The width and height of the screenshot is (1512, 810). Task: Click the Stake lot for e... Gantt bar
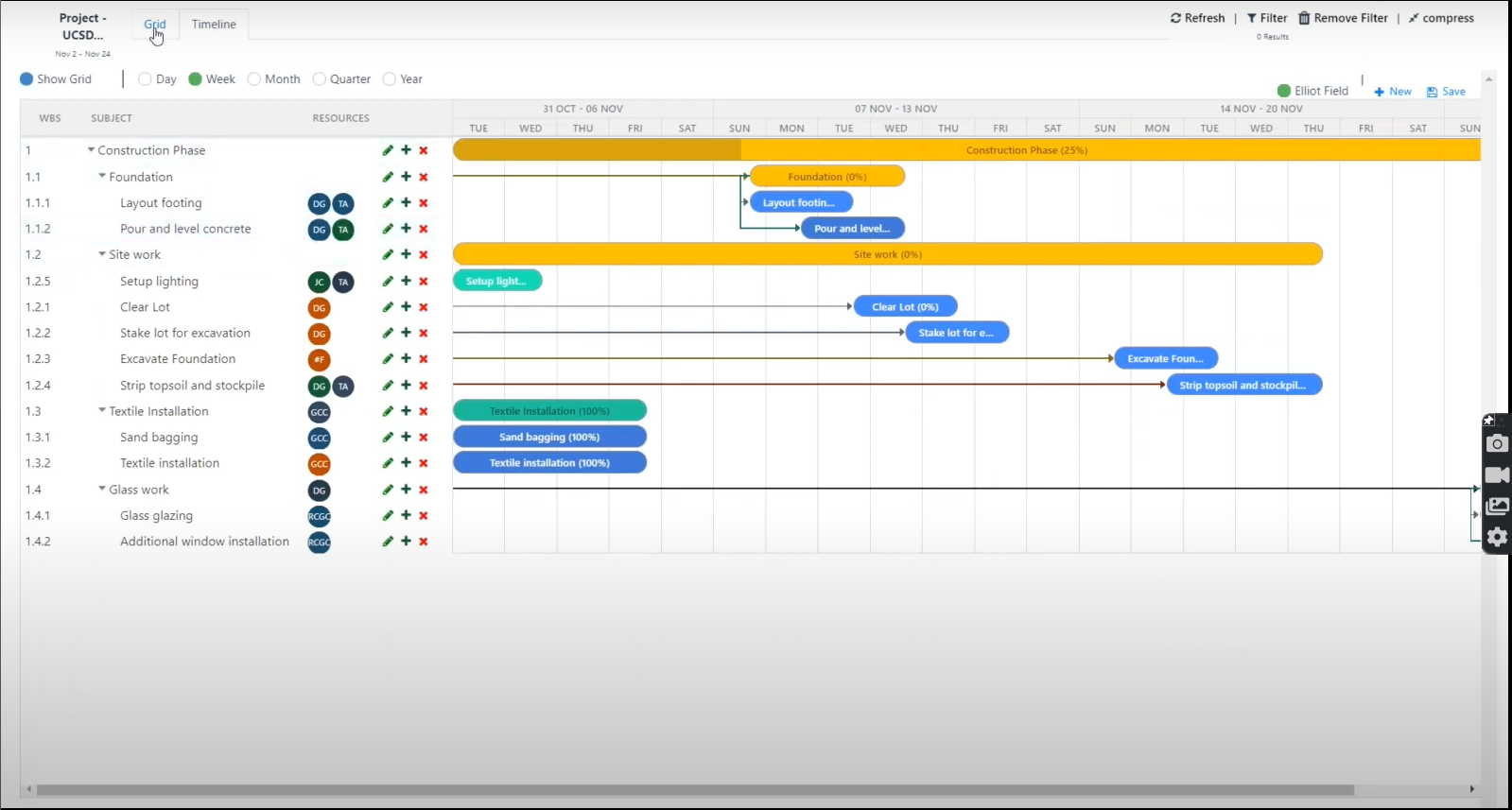pos(957,333)
